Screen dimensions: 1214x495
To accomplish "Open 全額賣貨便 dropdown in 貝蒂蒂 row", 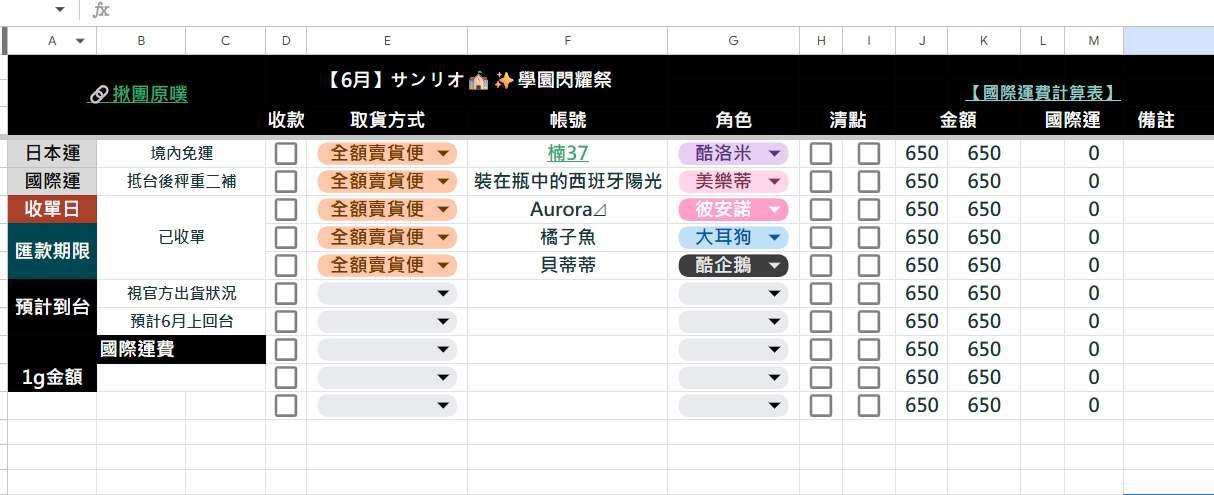I will tap(387, 265).
